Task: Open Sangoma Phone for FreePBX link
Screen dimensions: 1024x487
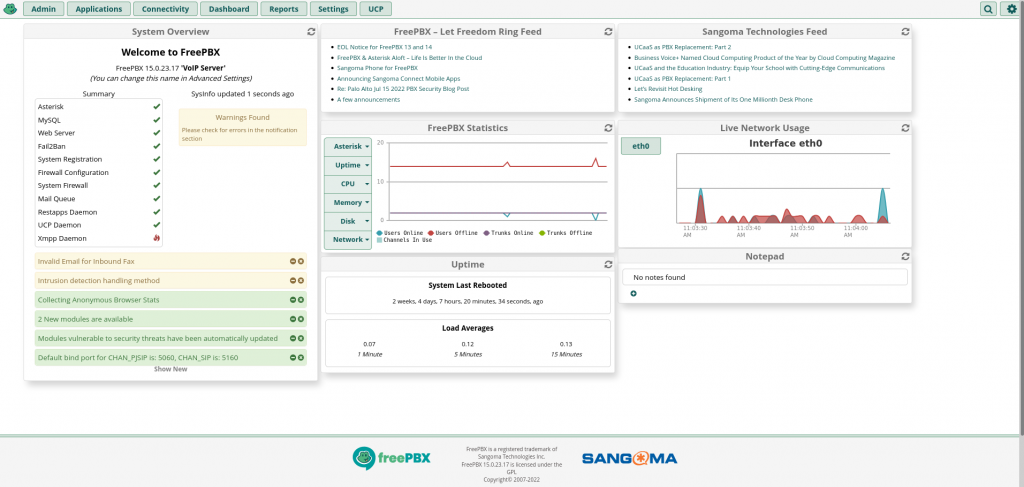Action: 377,68
